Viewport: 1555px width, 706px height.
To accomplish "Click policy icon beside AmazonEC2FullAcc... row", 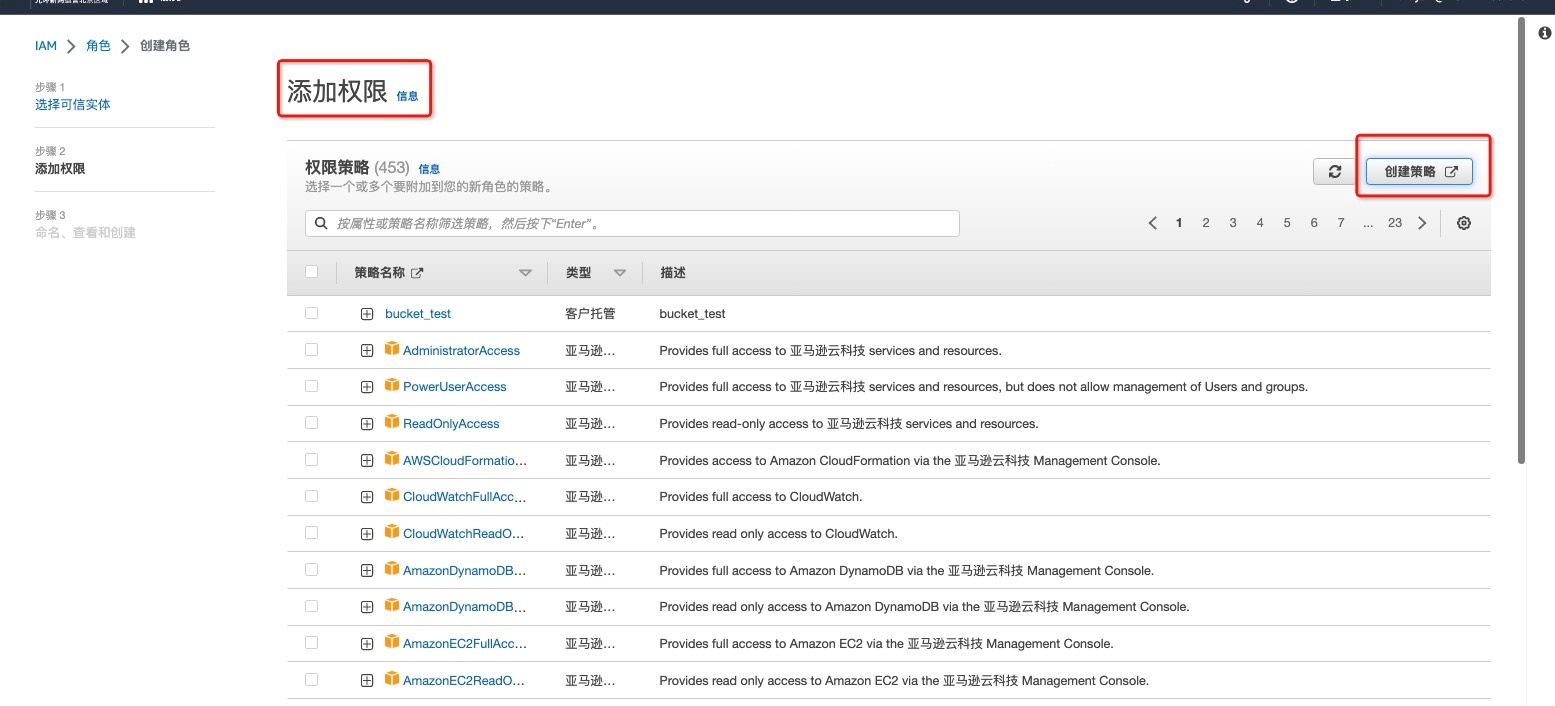I will point(392,642).
